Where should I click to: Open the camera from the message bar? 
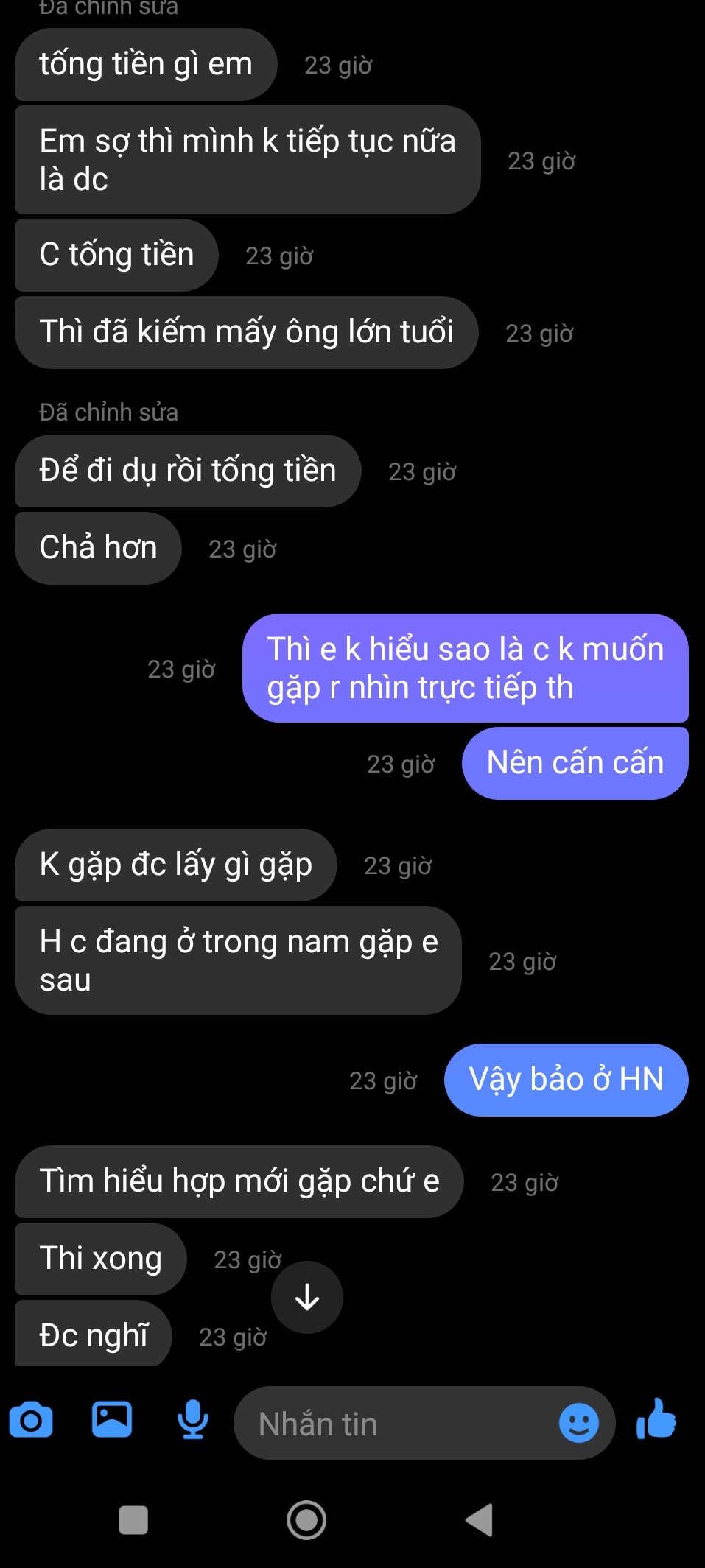tap(31, 1421)
